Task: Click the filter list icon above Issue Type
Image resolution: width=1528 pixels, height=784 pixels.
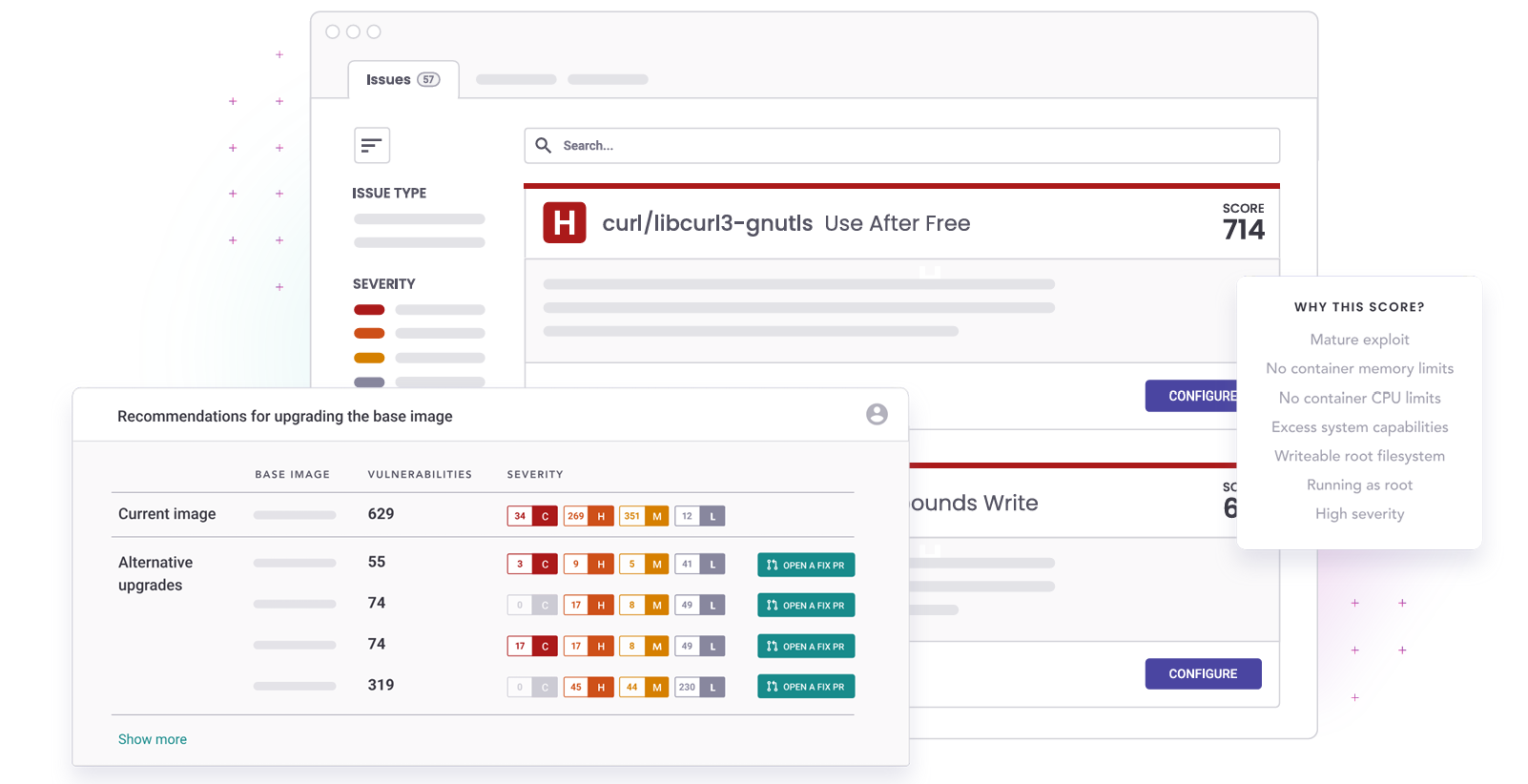Action: (x=371, y=145)
